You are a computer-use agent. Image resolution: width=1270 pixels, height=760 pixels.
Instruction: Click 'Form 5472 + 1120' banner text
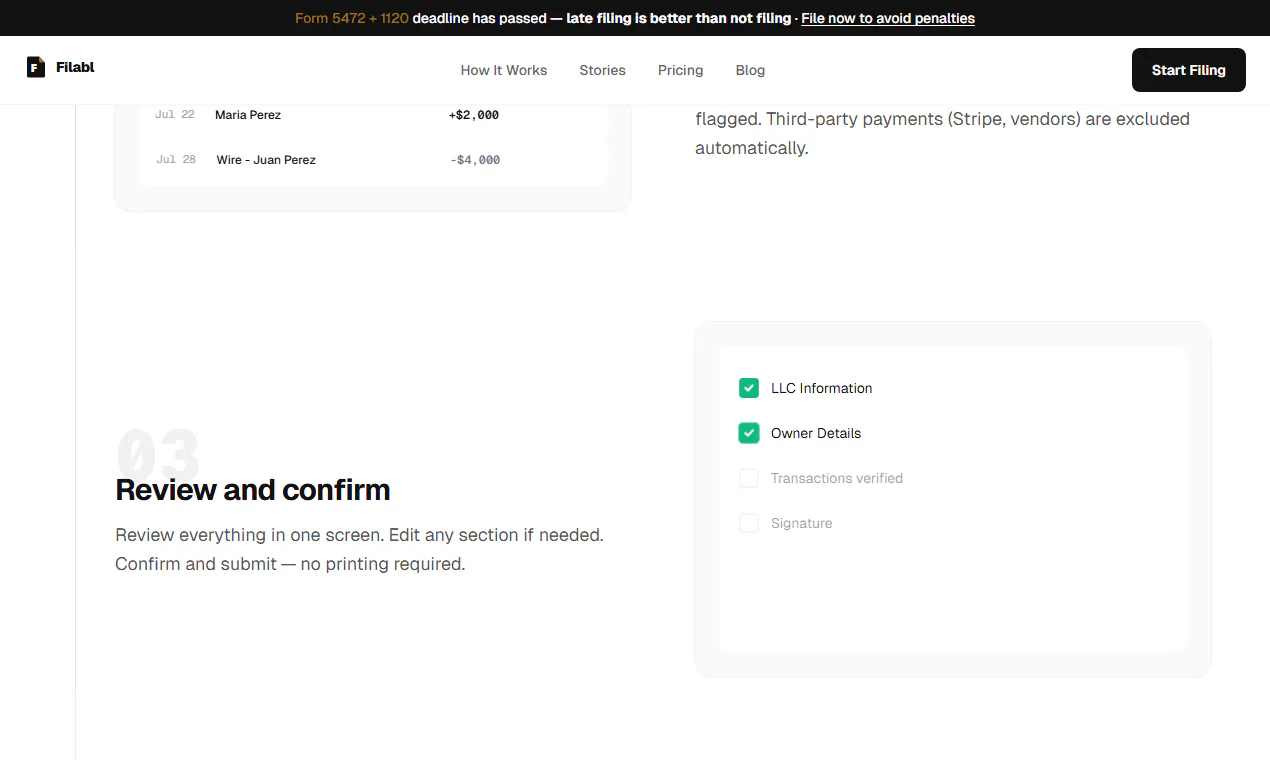(x=351, y=18)
